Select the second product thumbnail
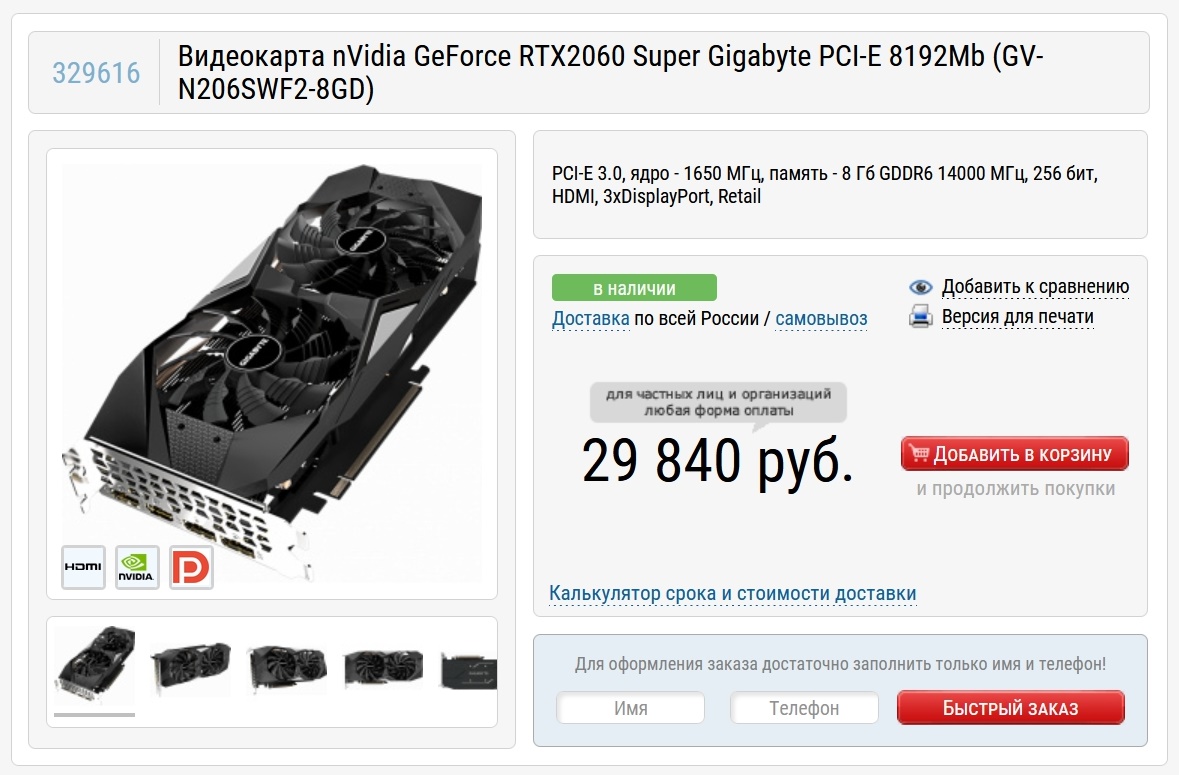The image size is (1179, 775). [x=191, y=666]
